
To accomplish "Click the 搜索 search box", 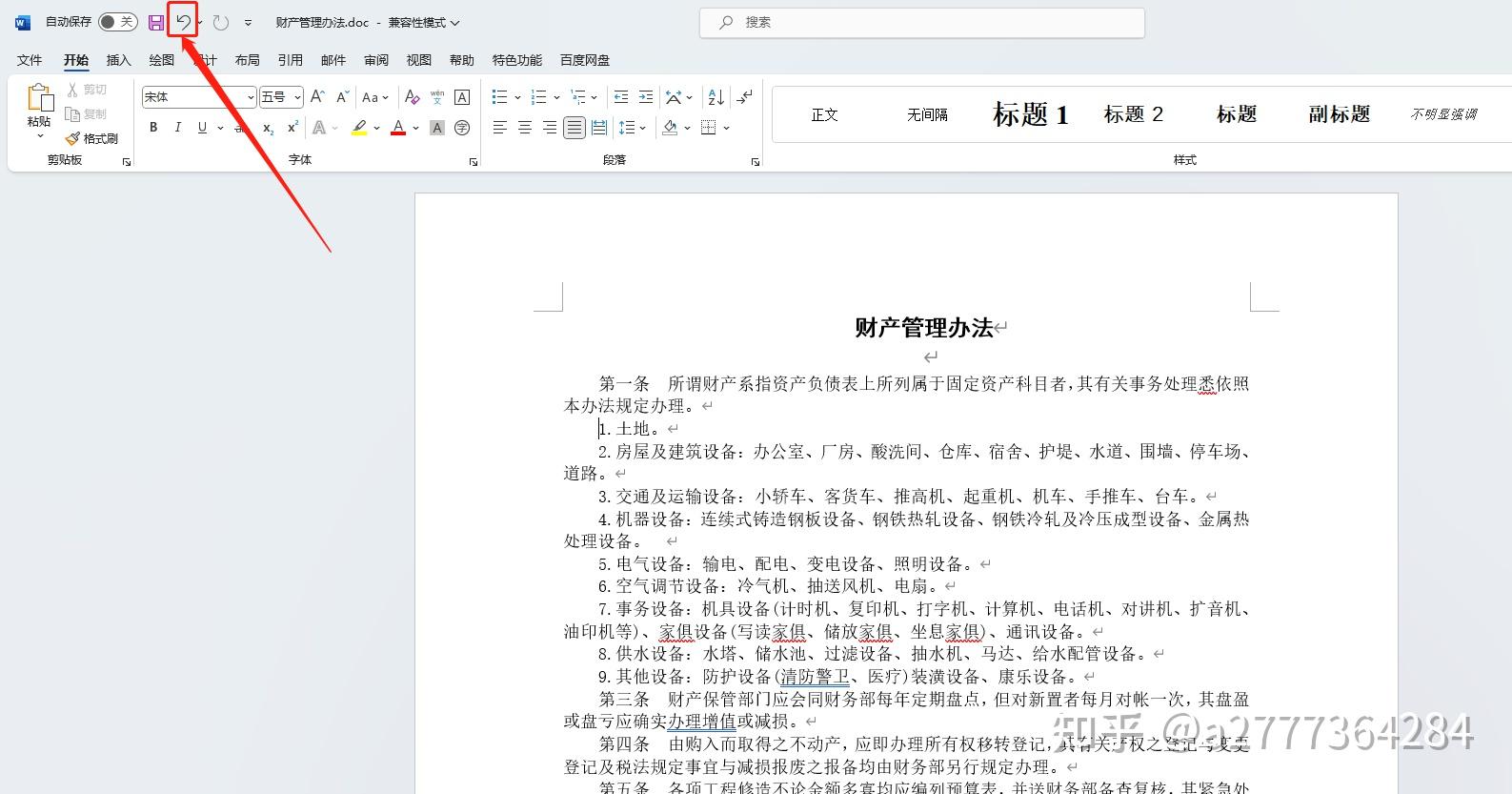I will [921, 22].
